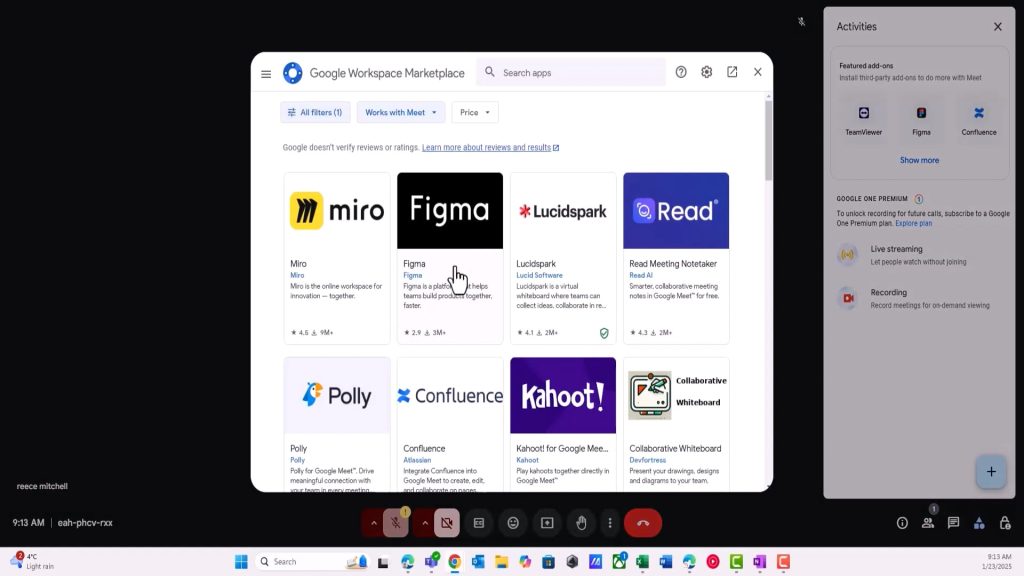Close the Activities panel

(x=997, y=27)
